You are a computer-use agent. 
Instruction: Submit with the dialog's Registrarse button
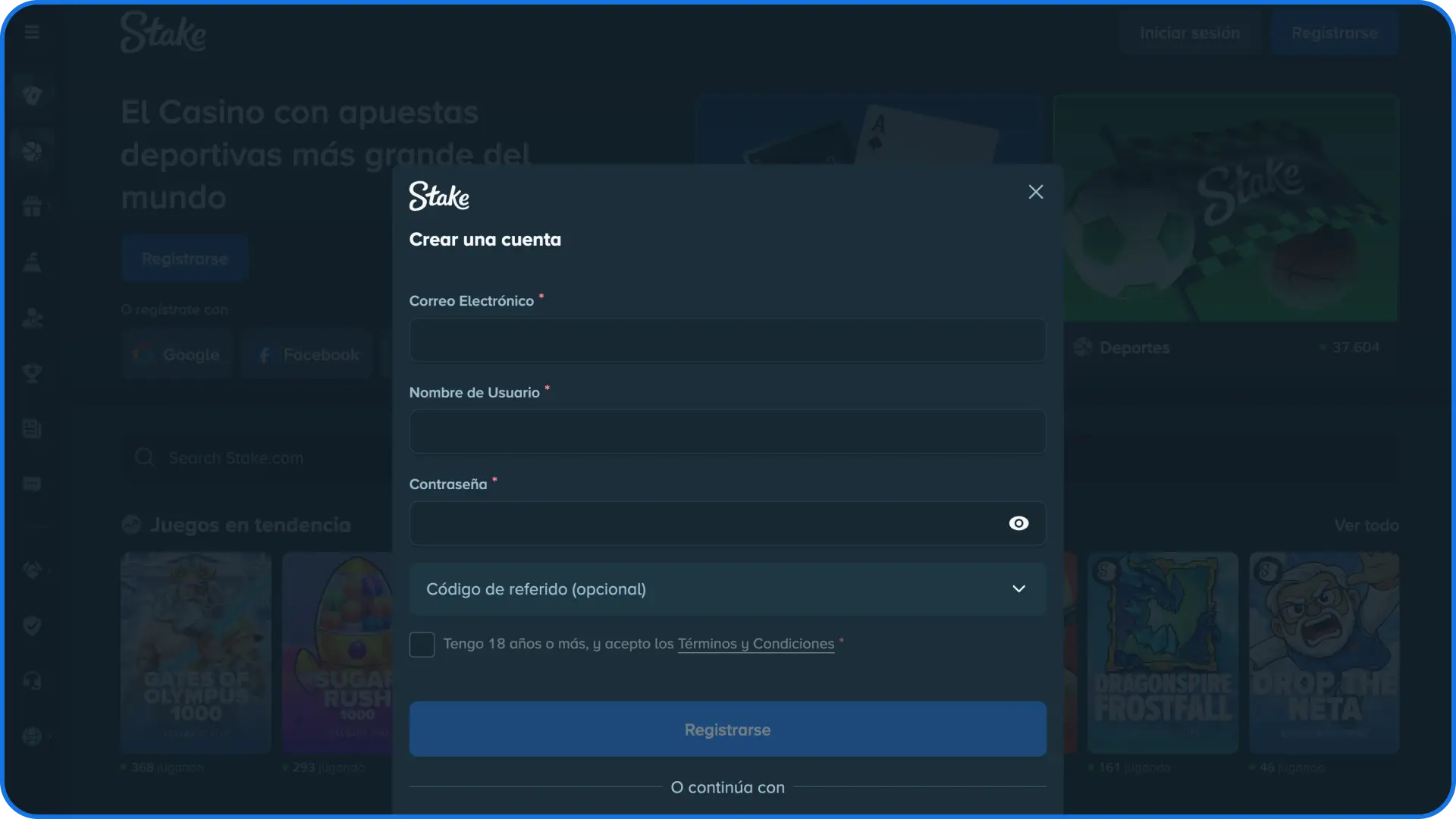(x=728, y=730)
